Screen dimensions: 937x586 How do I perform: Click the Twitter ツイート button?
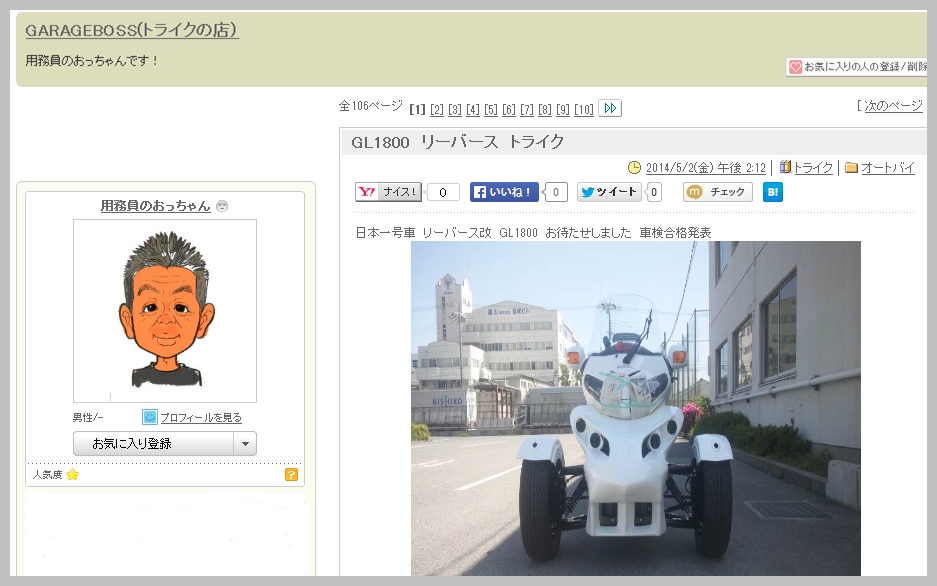tap(609, 192)
